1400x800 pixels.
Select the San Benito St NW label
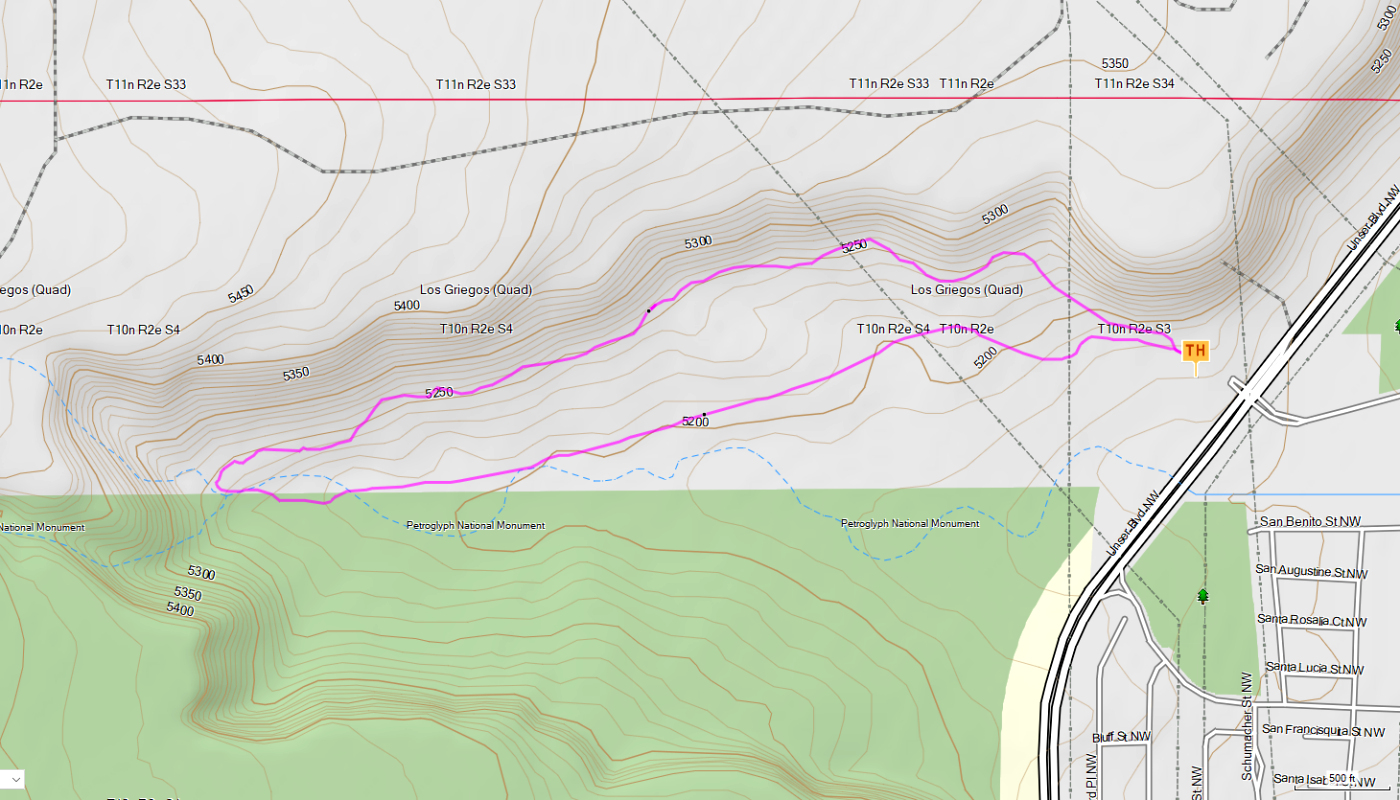coord(1310,522)
